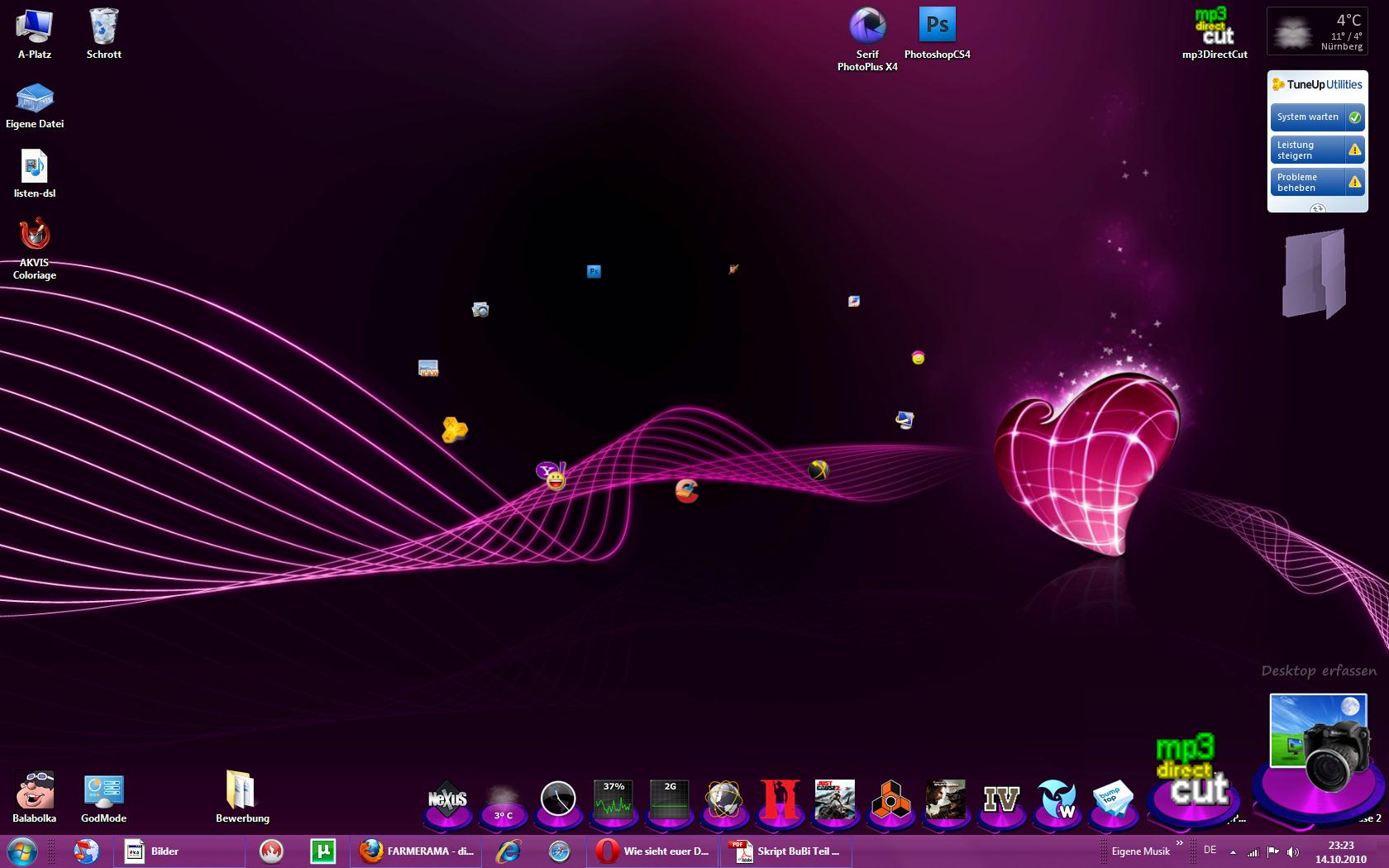Open the BumpTop icon in the dock
This screenshot has height=868, width=1389.
point(1111,799)
